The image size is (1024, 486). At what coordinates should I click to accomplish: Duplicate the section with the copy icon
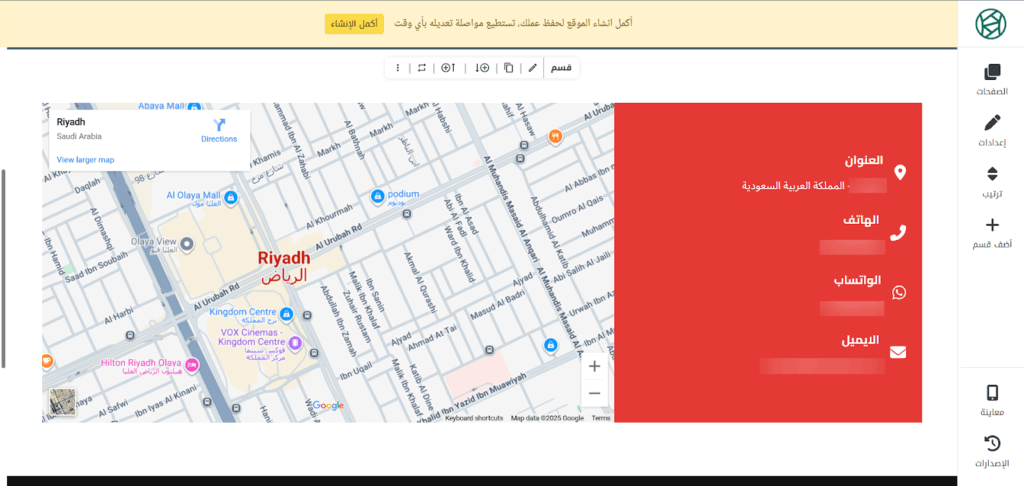point(508,68)
